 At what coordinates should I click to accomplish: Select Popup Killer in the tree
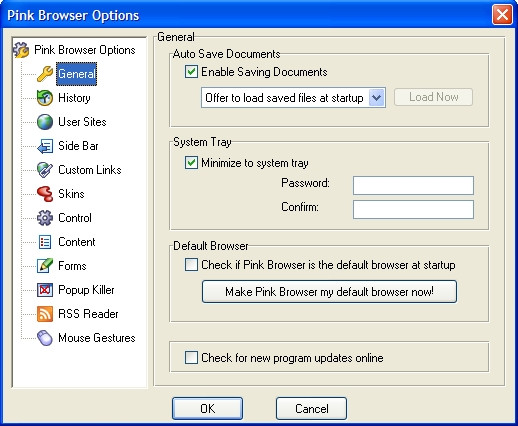point(86,290)
